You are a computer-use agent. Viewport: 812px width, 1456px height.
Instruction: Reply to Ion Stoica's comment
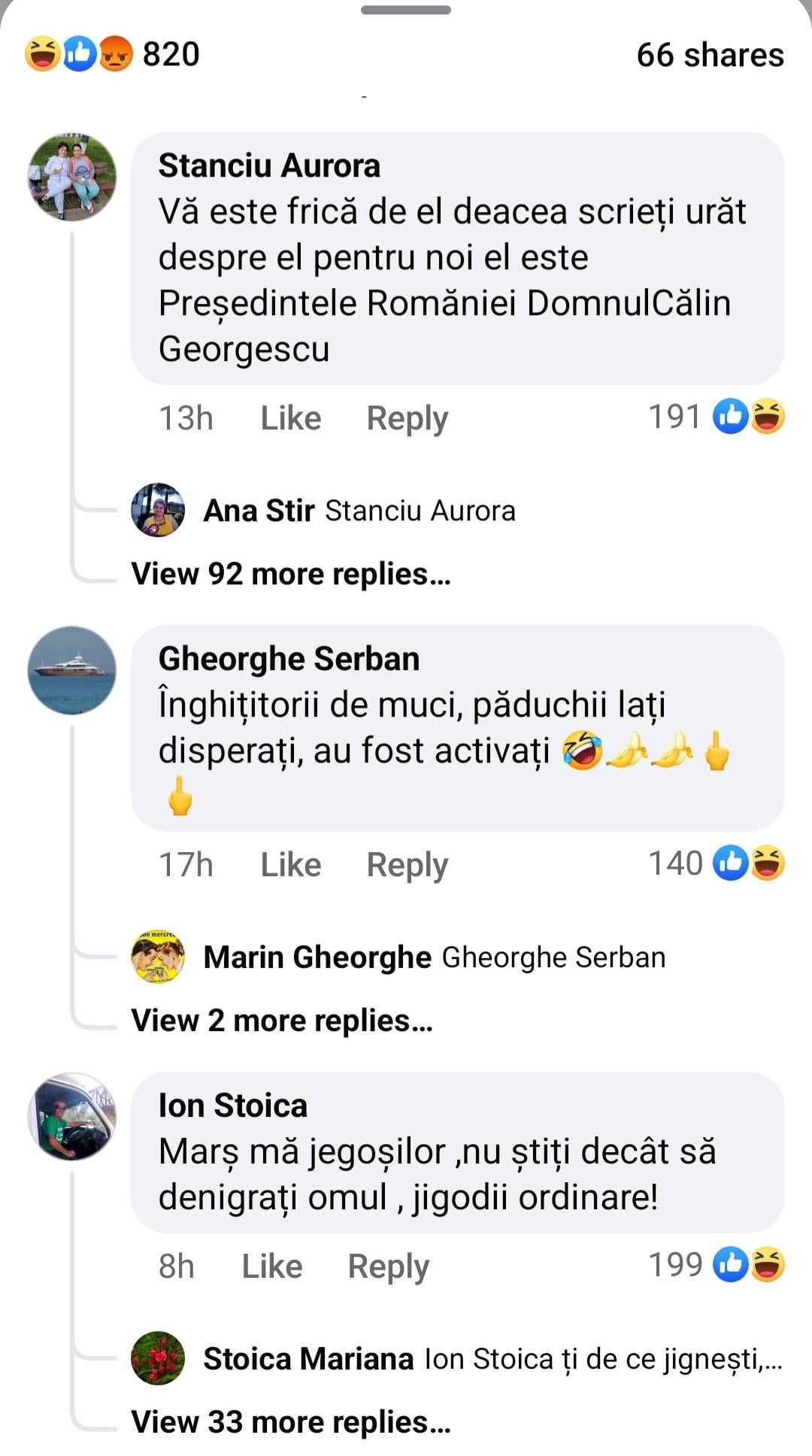pyautogui.click(x=388, y=1266)
